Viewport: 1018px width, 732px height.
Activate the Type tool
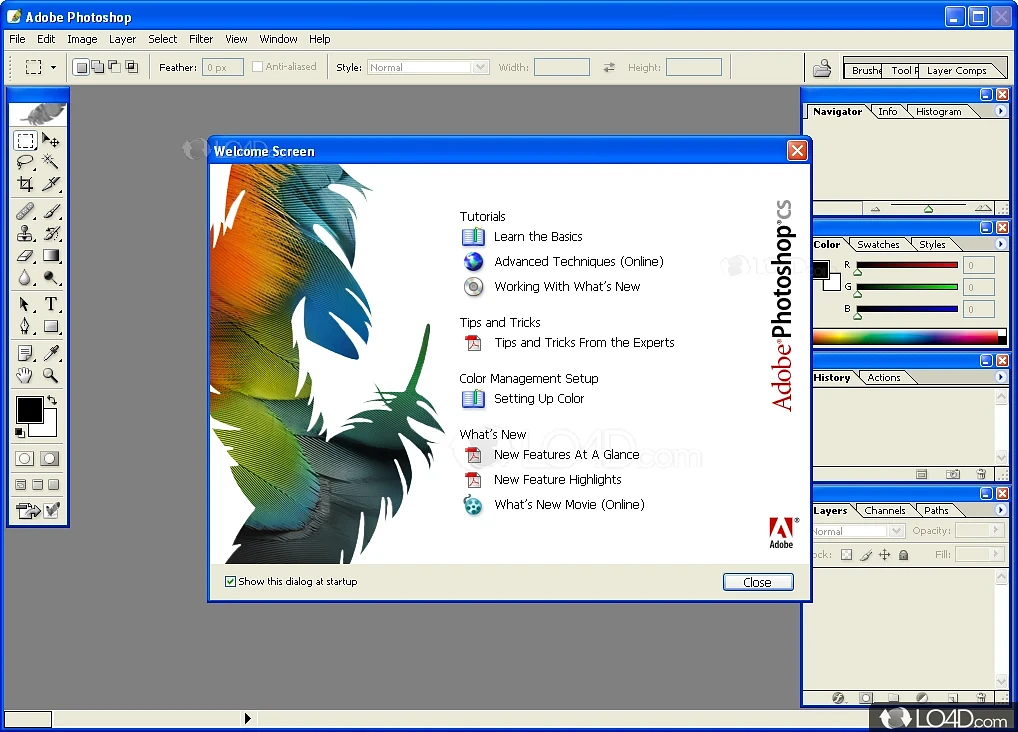point(52,304)
